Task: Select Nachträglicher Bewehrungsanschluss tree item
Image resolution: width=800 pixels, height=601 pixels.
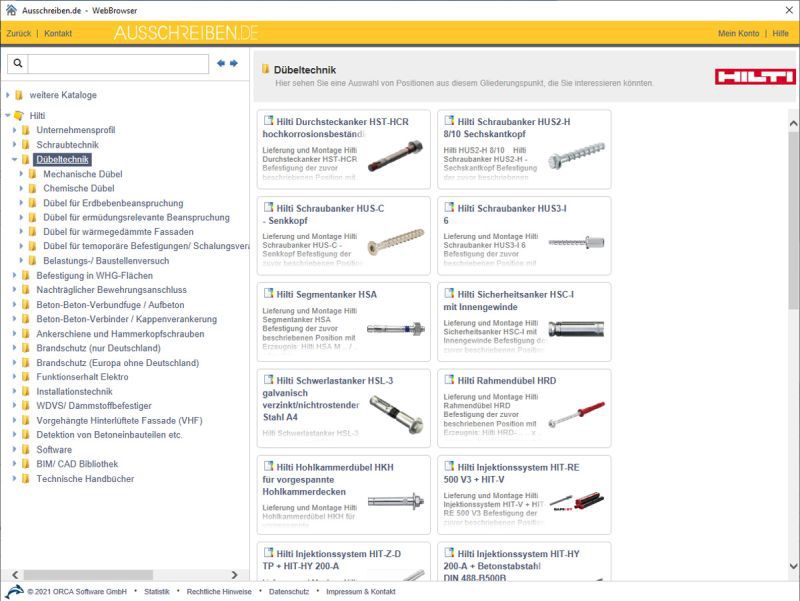Action: (111, 290)
